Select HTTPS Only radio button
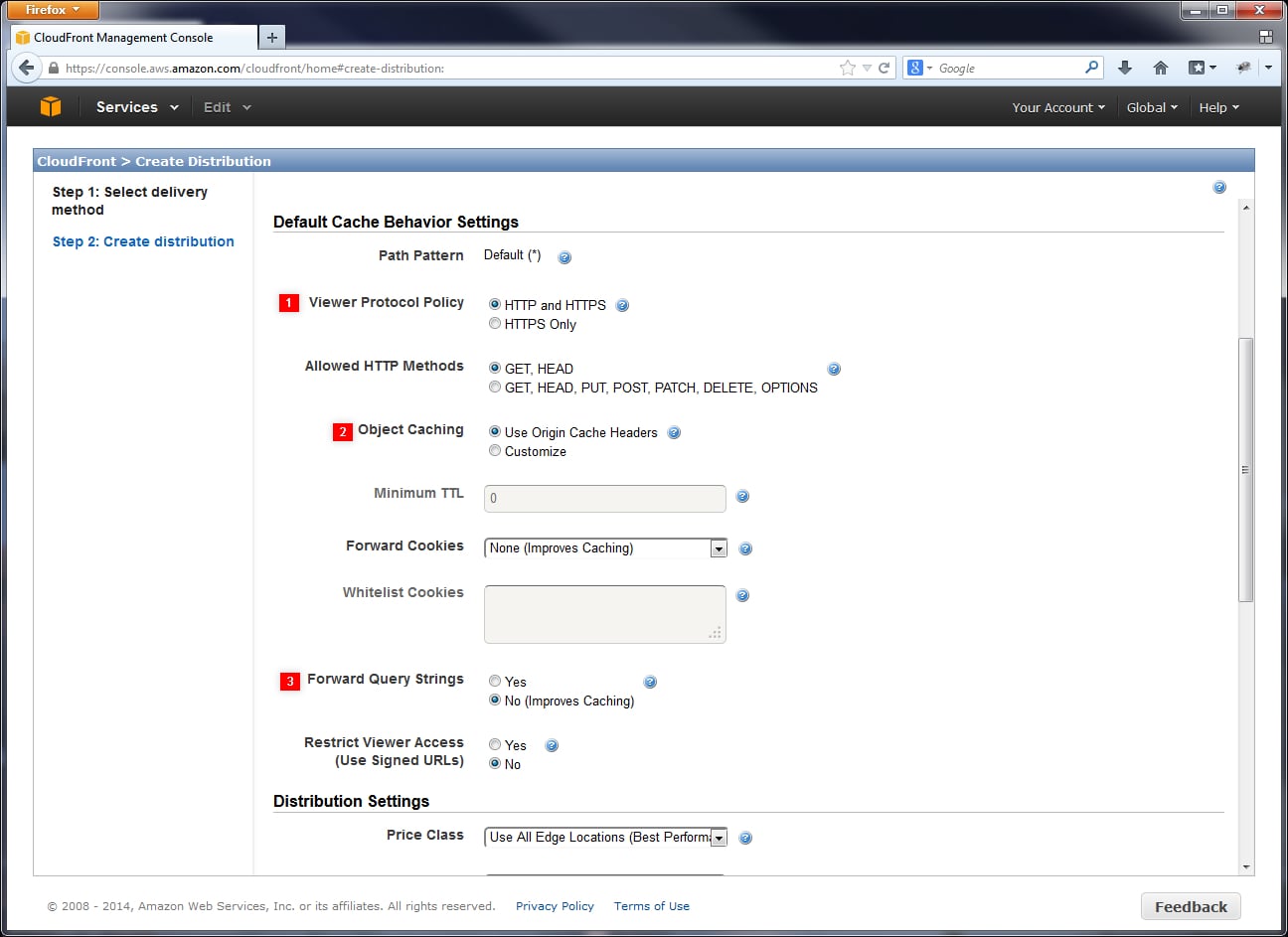Image resolution: width=1288 pixels, height=937 pixels. [495, 323]
